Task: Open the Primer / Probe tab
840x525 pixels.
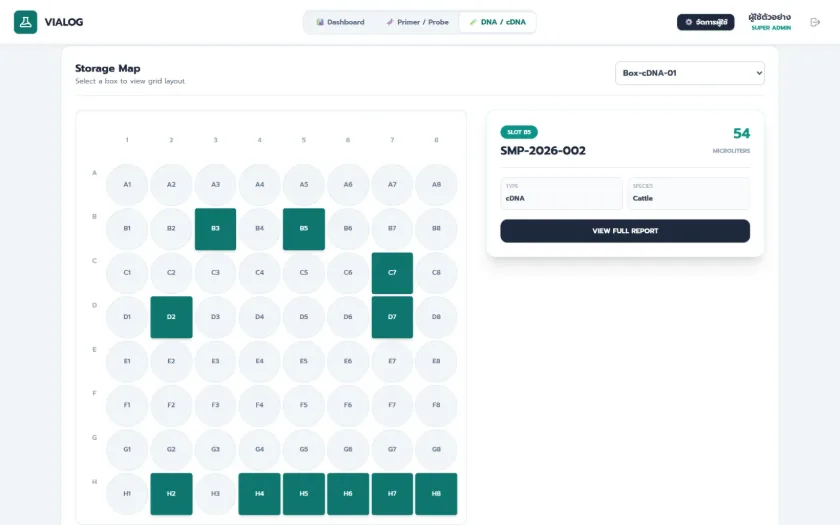Action: (x=417, y=22)
